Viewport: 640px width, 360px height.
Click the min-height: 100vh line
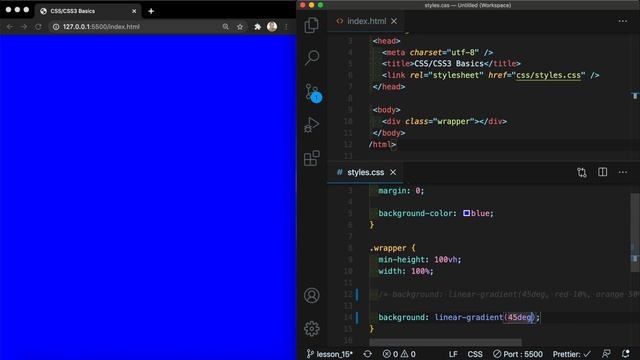[x=420, y=260]
